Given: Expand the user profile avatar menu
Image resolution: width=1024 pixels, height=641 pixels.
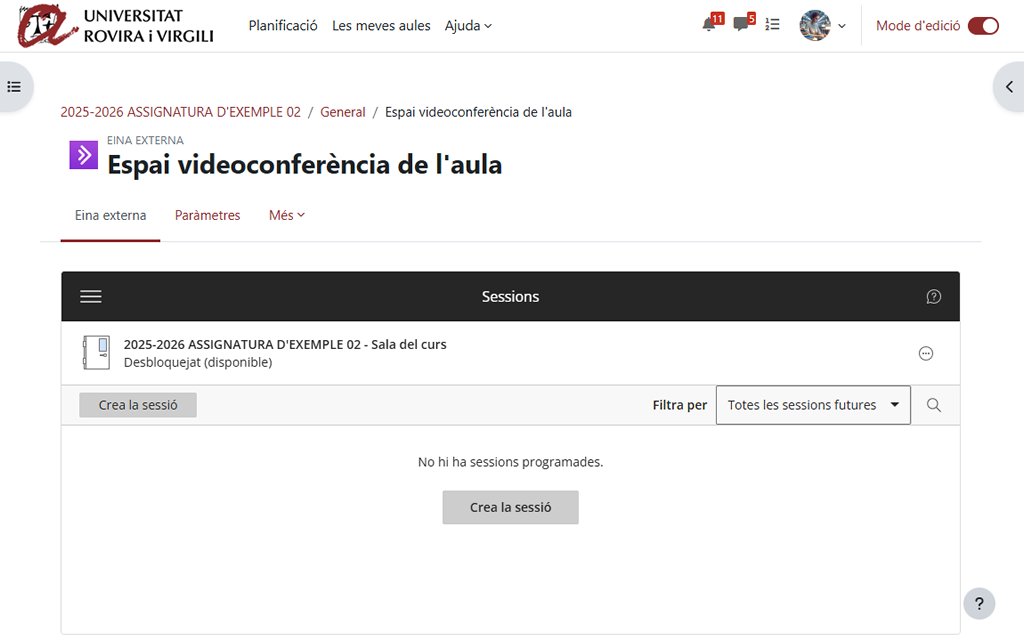Looking at the screenshot, I should (822, 25).
